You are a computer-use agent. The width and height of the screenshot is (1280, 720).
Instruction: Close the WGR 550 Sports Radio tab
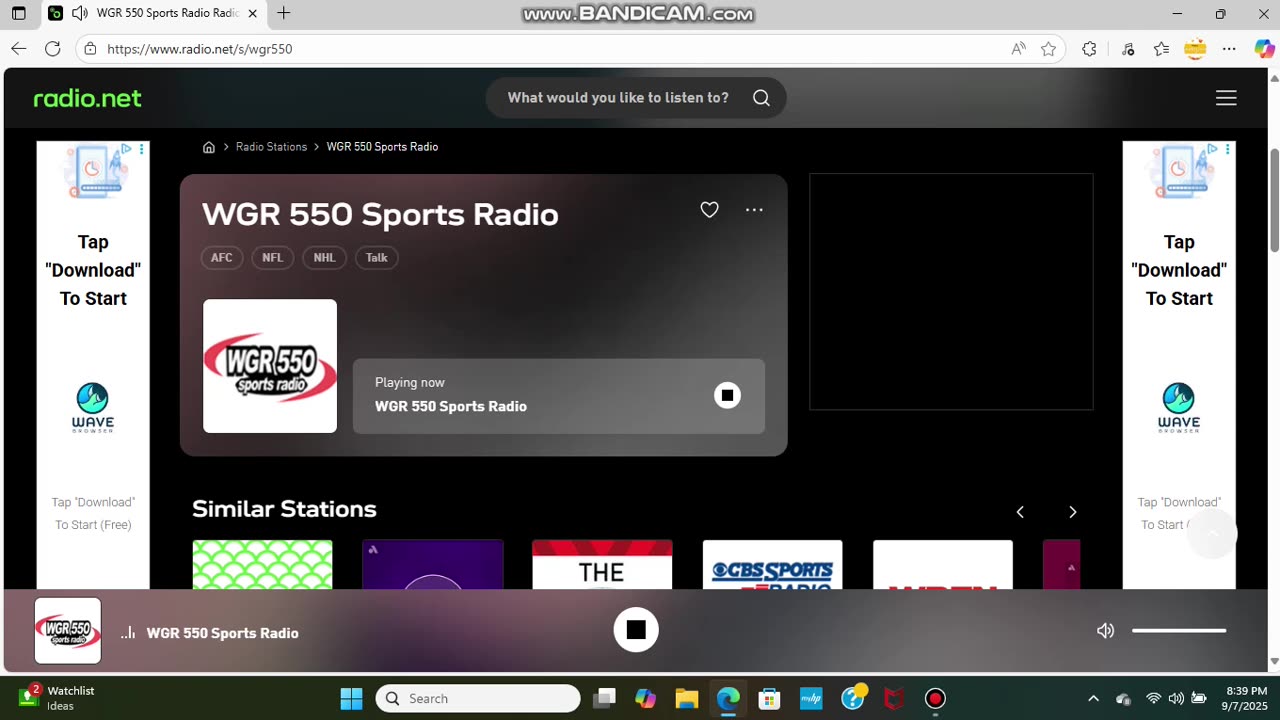click(x=252, y=14)
